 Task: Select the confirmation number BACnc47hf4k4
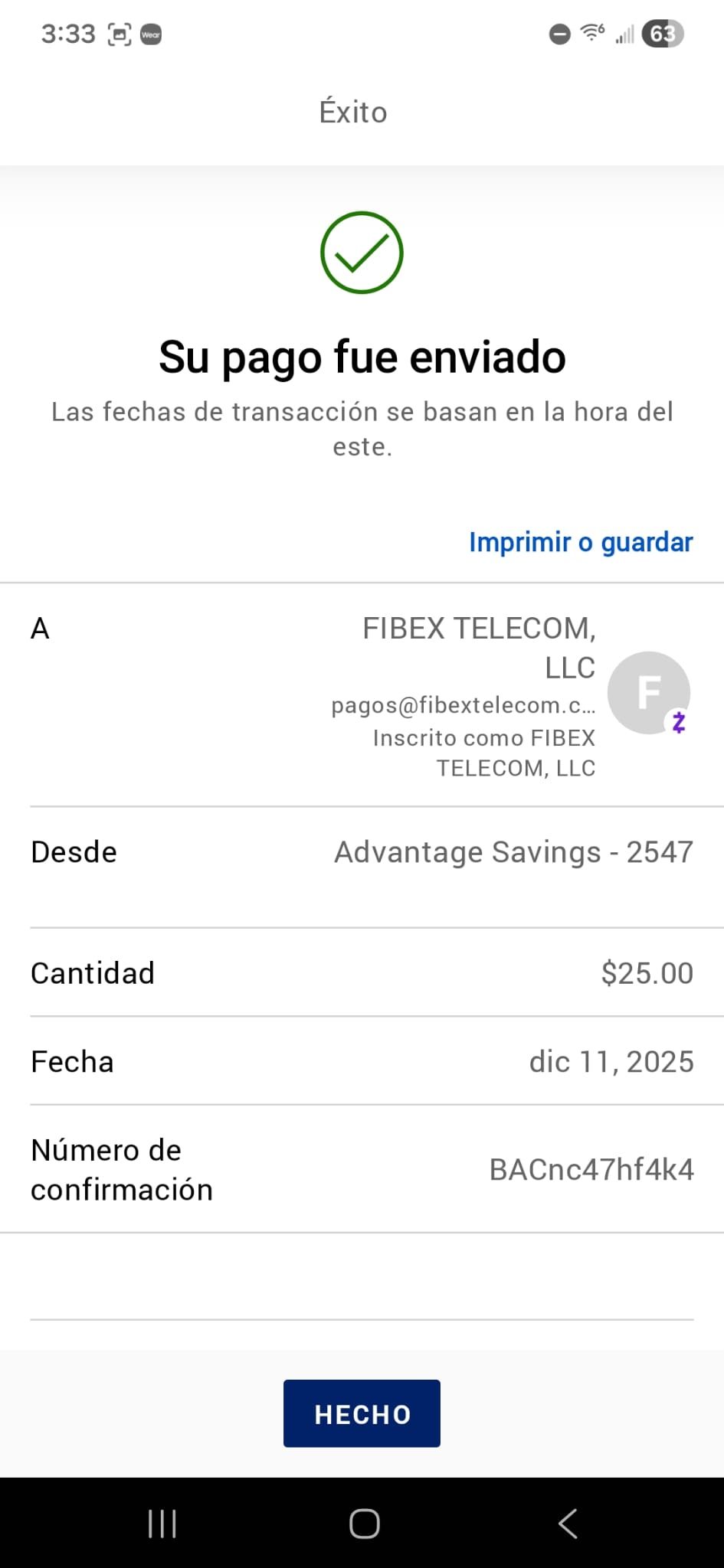point(591,1170)
